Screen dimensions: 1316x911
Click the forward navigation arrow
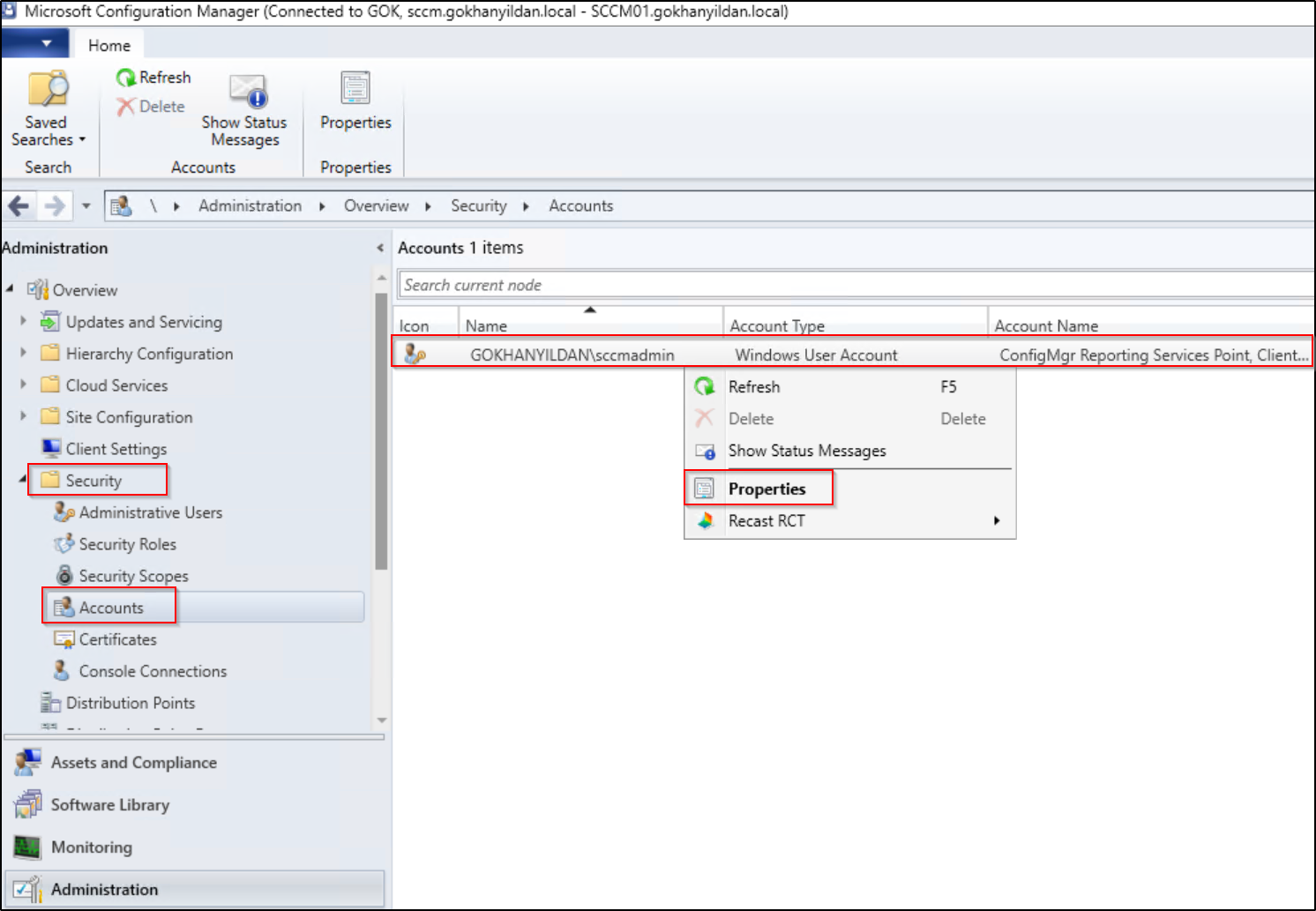point(55,206)
